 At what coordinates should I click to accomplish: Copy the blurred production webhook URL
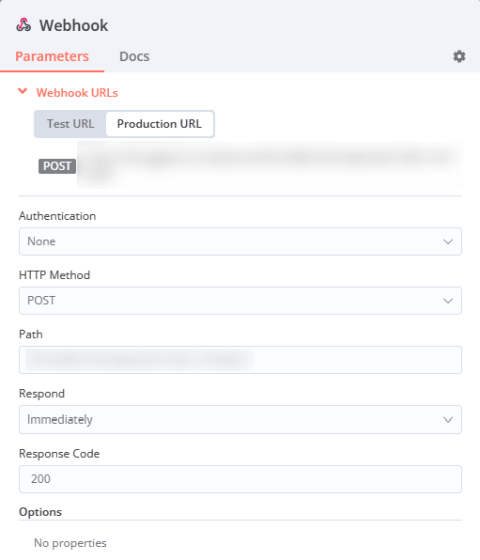pyautogui.click(x=270, y=165)
